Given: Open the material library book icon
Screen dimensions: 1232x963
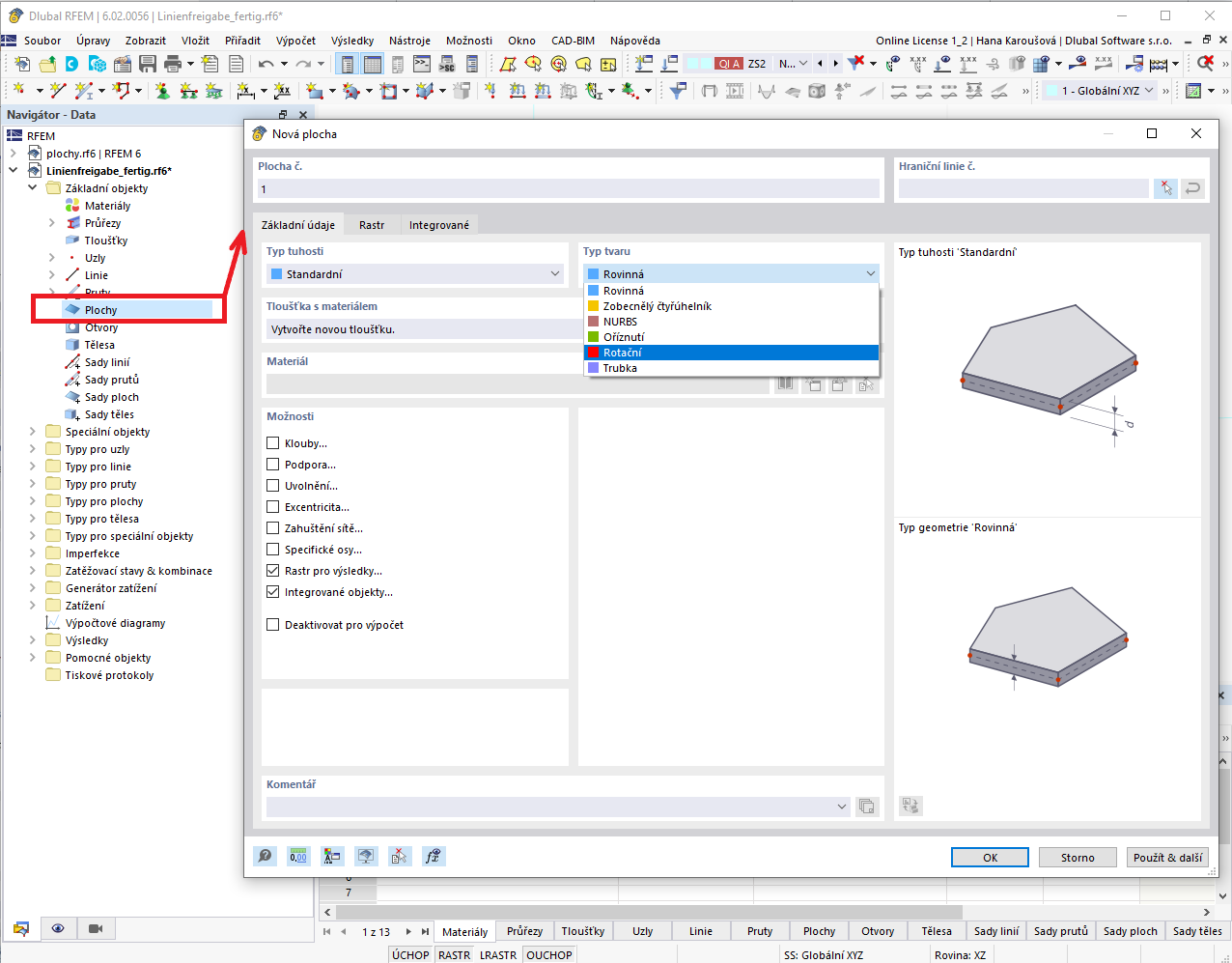Looking at the screenshot, I should coord(786,382).
